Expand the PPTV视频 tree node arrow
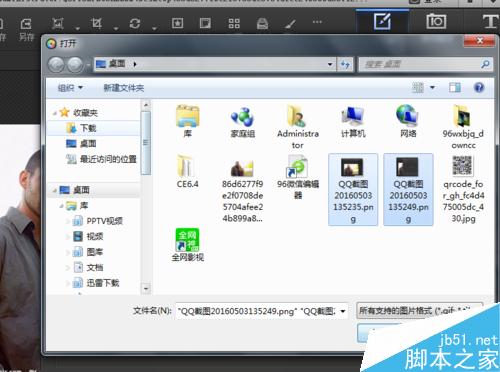The height and width of the screenshot is (372, 500). 68,221
